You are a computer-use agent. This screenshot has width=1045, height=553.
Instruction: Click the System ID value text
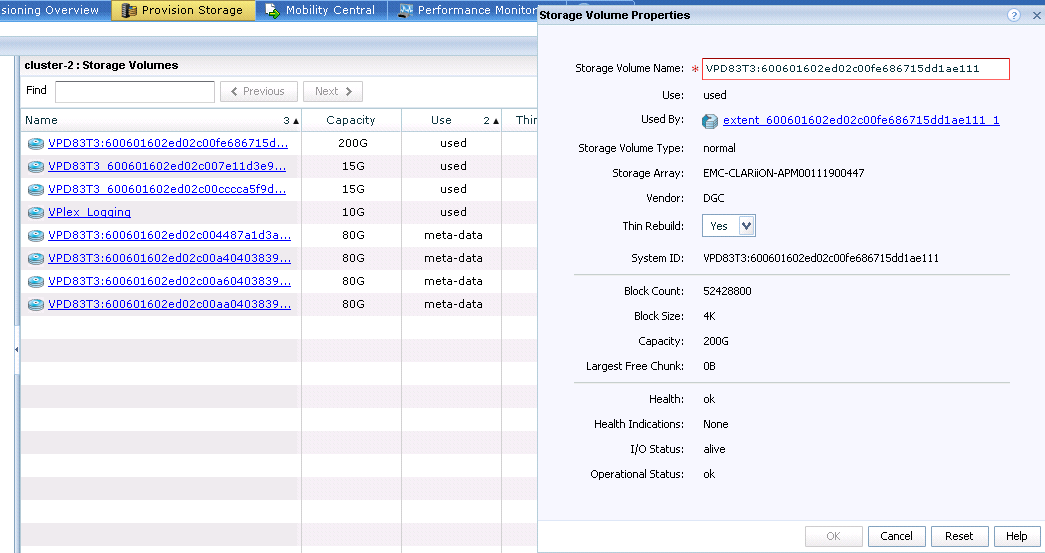click(821, 258)
